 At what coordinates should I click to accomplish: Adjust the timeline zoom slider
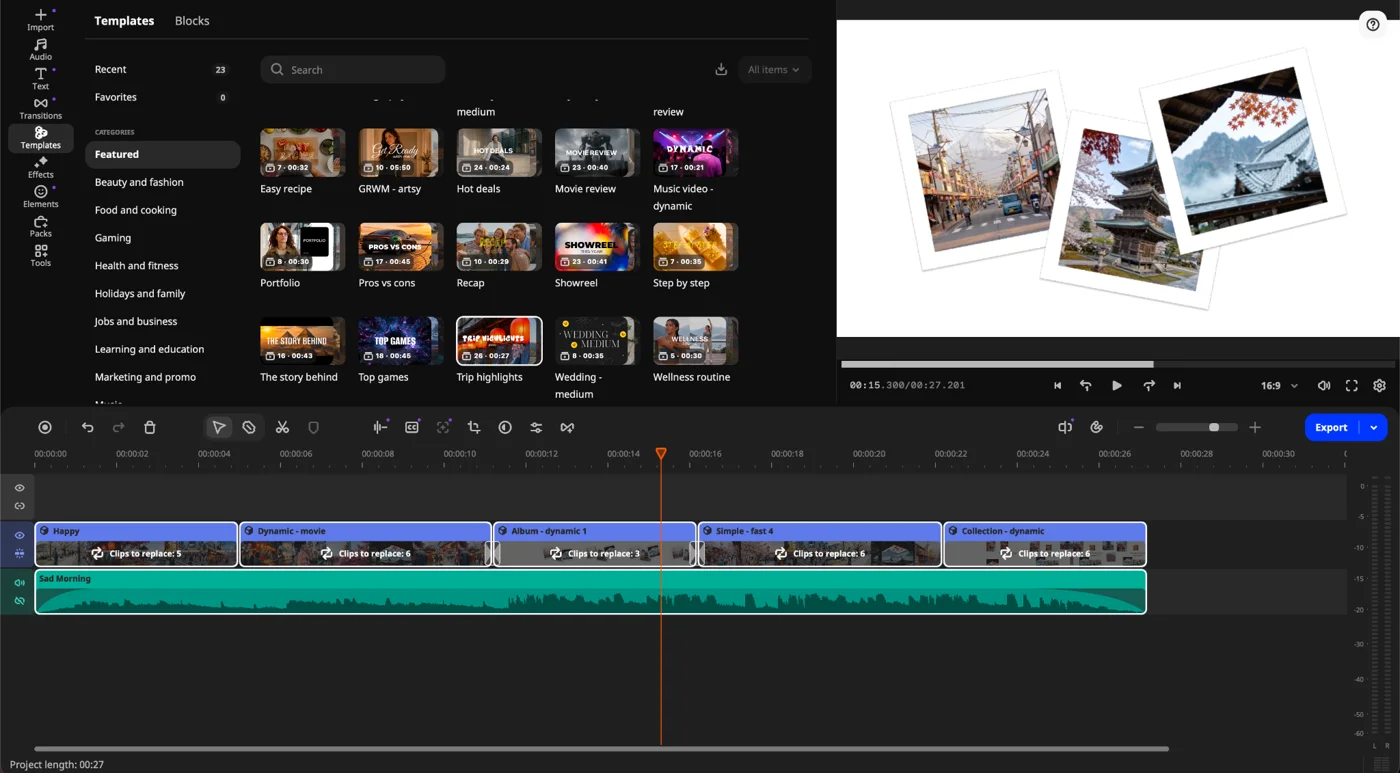1196,428
